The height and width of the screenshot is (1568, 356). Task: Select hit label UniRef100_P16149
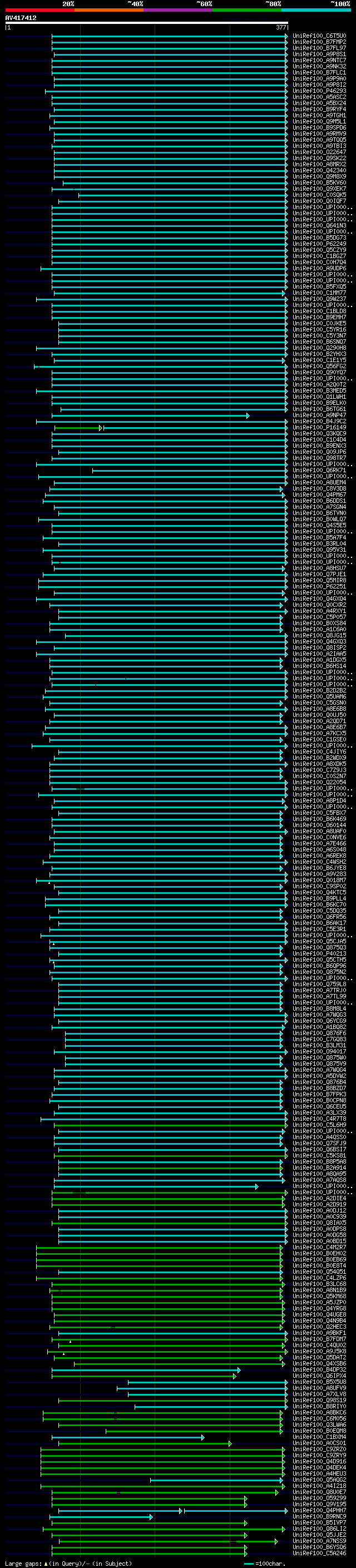[x=319, y=428]
